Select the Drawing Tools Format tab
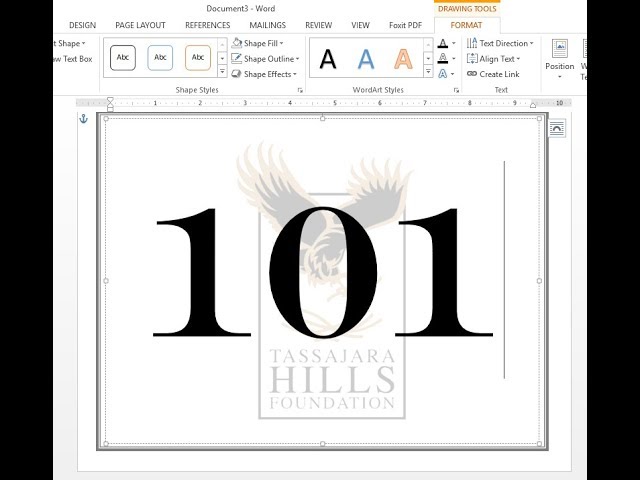This screenshot has height=480, width=640. [x=466, y=25]
